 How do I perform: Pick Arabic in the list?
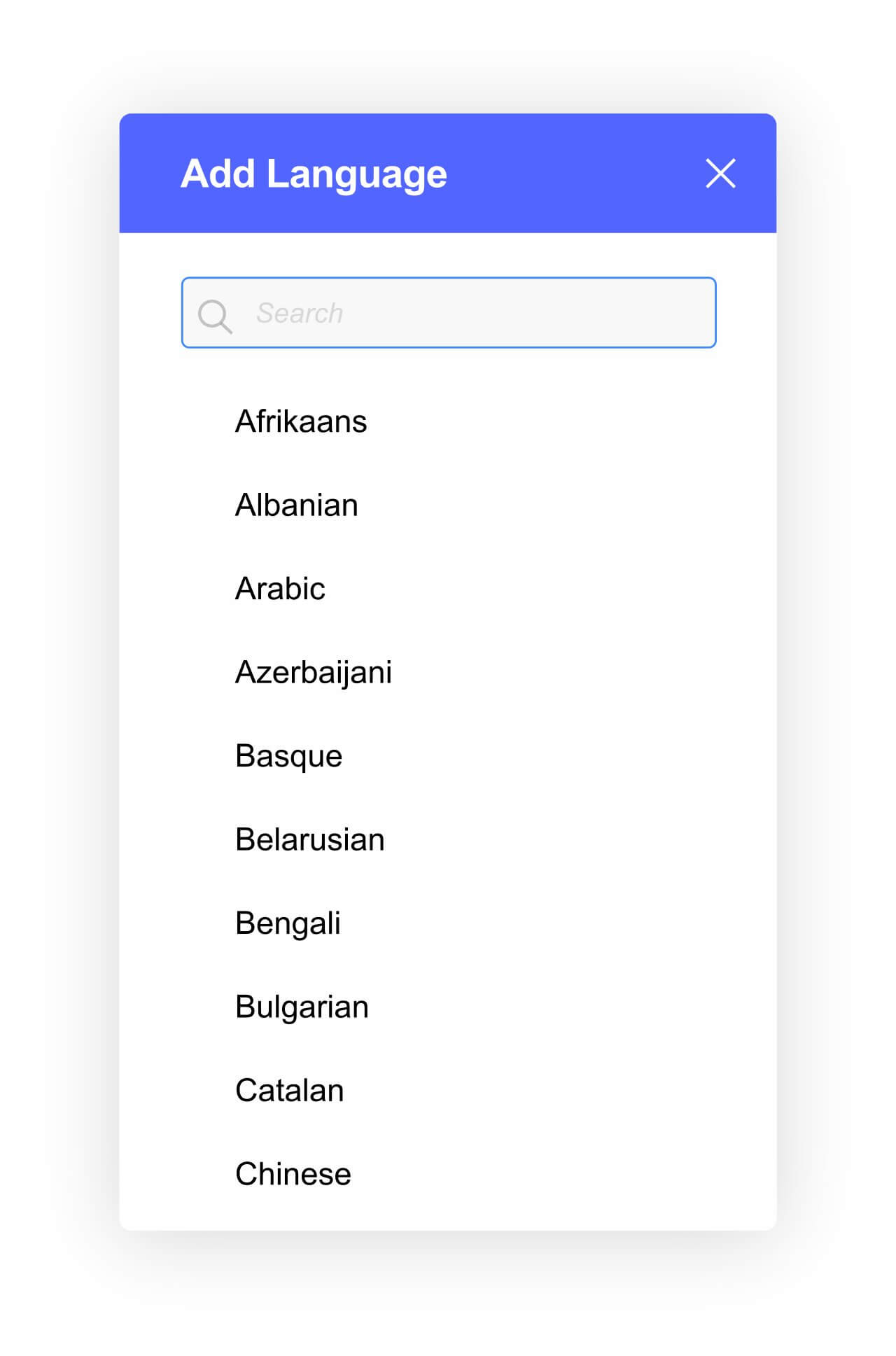(x=280, y=589)
